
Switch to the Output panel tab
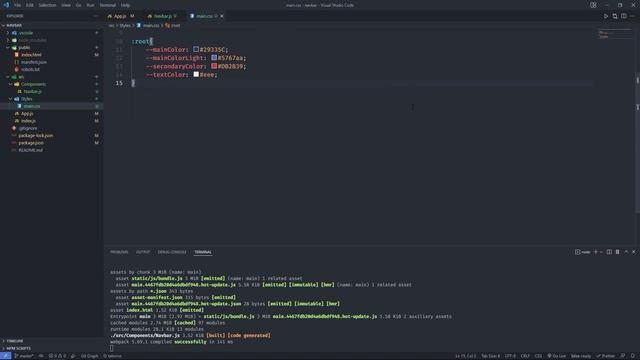pos(143,252)
